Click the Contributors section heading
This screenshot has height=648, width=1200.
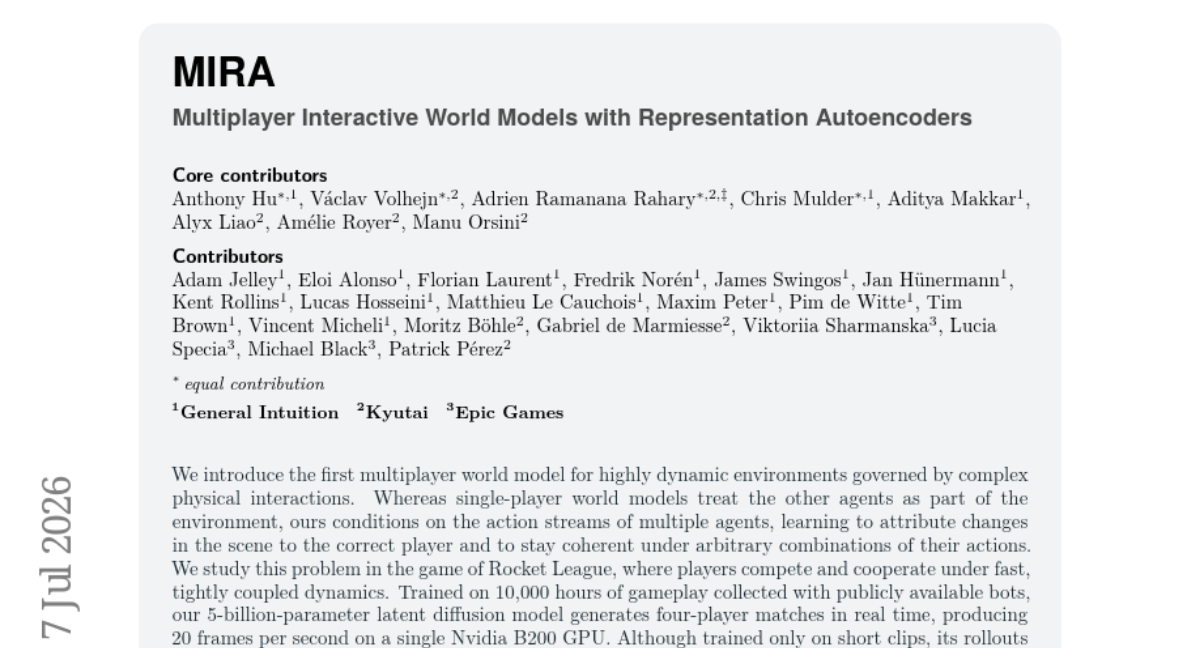click(228, 256)
